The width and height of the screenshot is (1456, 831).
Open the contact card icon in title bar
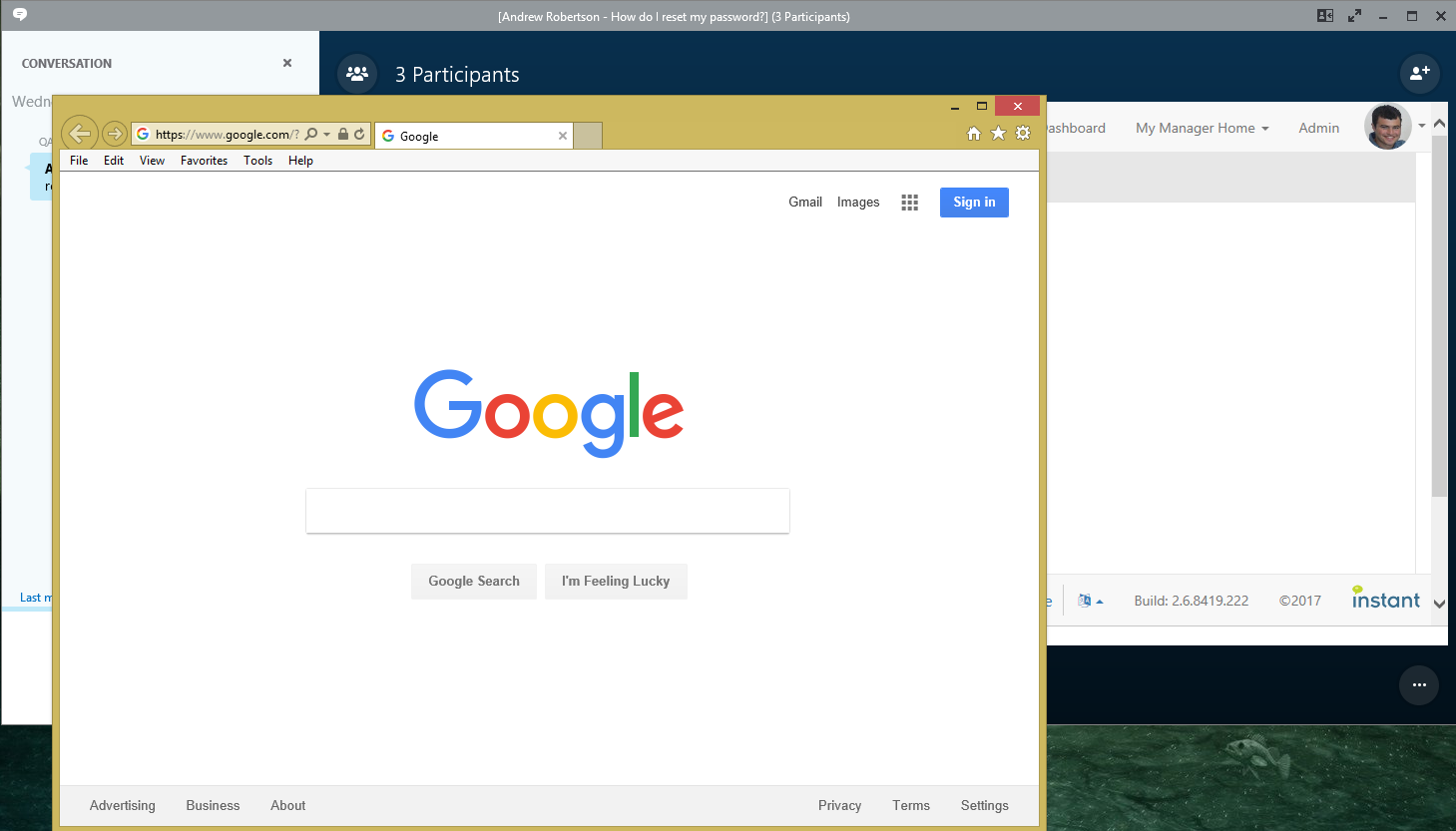(x=1325, y=16)
